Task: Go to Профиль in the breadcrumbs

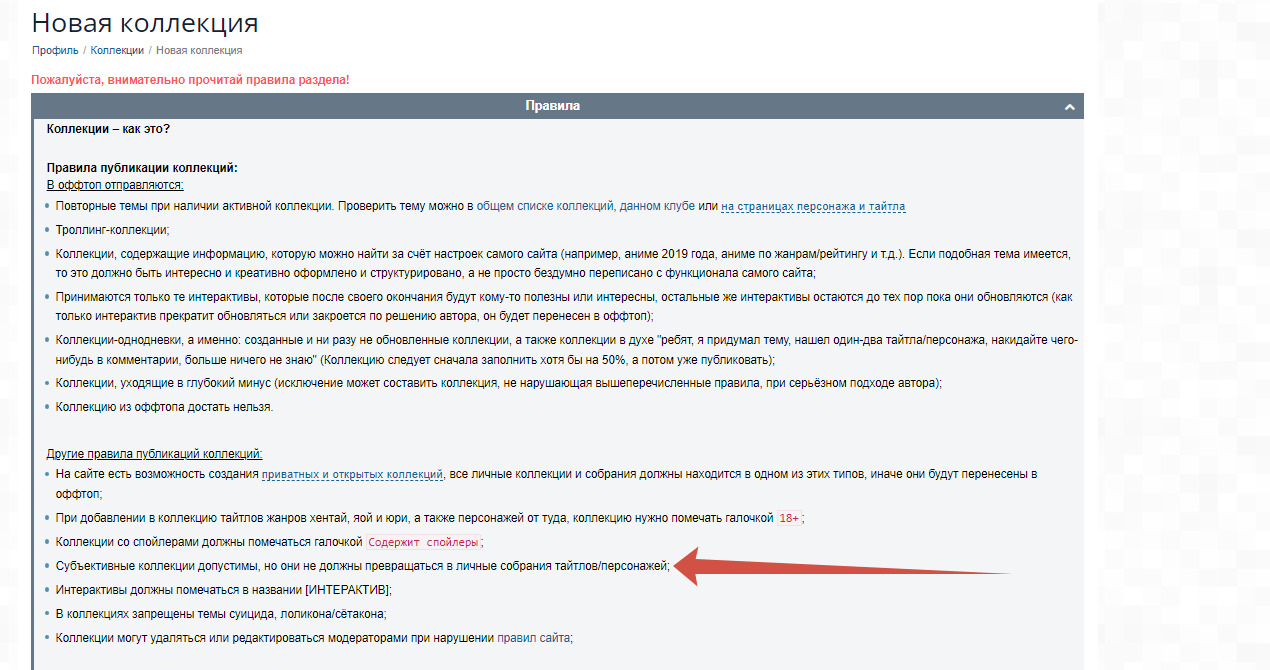Action: tap(55, 50)
